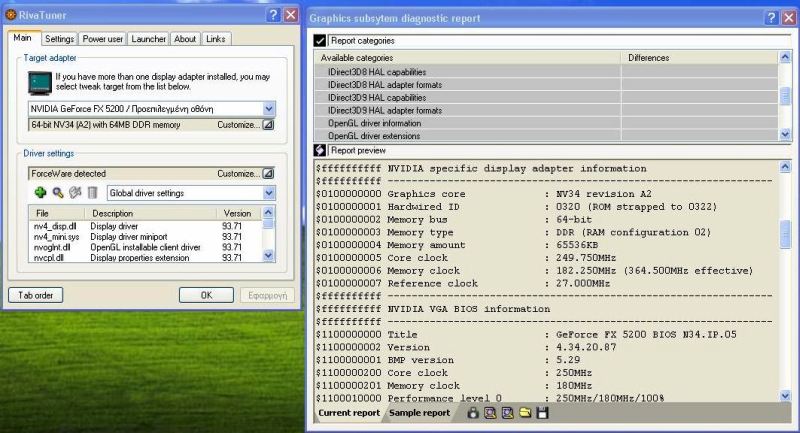The width and height of the screenshot is (800, 433).
Task: Click the ForceWare detected field text
Action: pos(68,173)
